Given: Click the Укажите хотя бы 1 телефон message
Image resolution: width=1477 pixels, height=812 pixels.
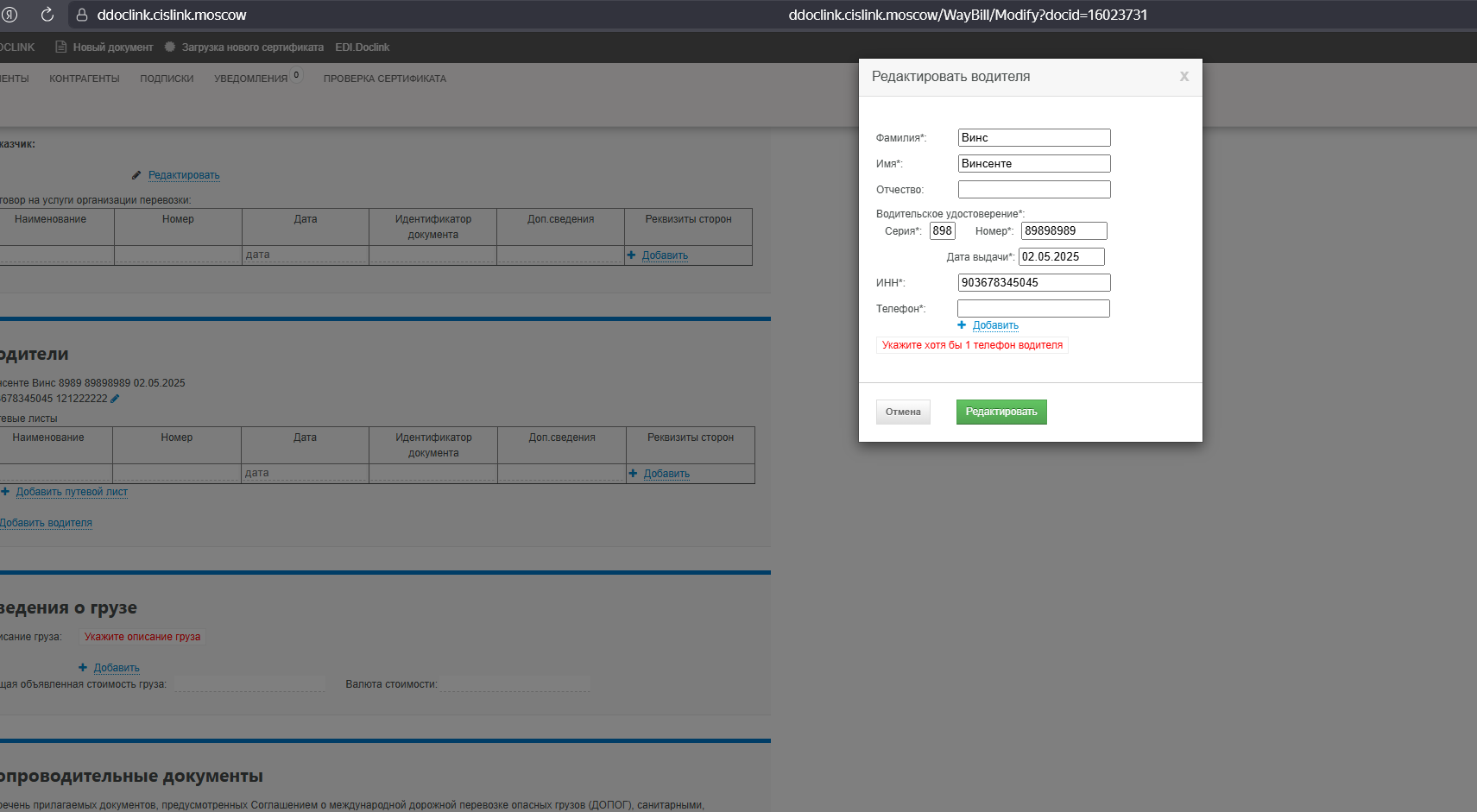Looking at the screenshot, I should (973, 345).
